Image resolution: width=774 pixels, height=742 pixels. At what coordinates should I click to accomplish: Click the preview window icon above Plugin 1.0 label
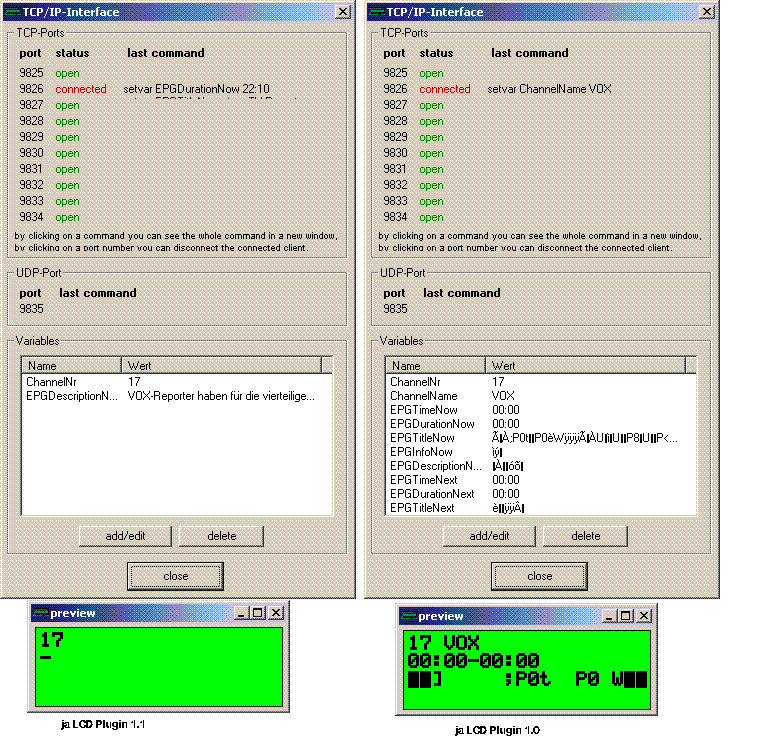click(x=408, y=617)
